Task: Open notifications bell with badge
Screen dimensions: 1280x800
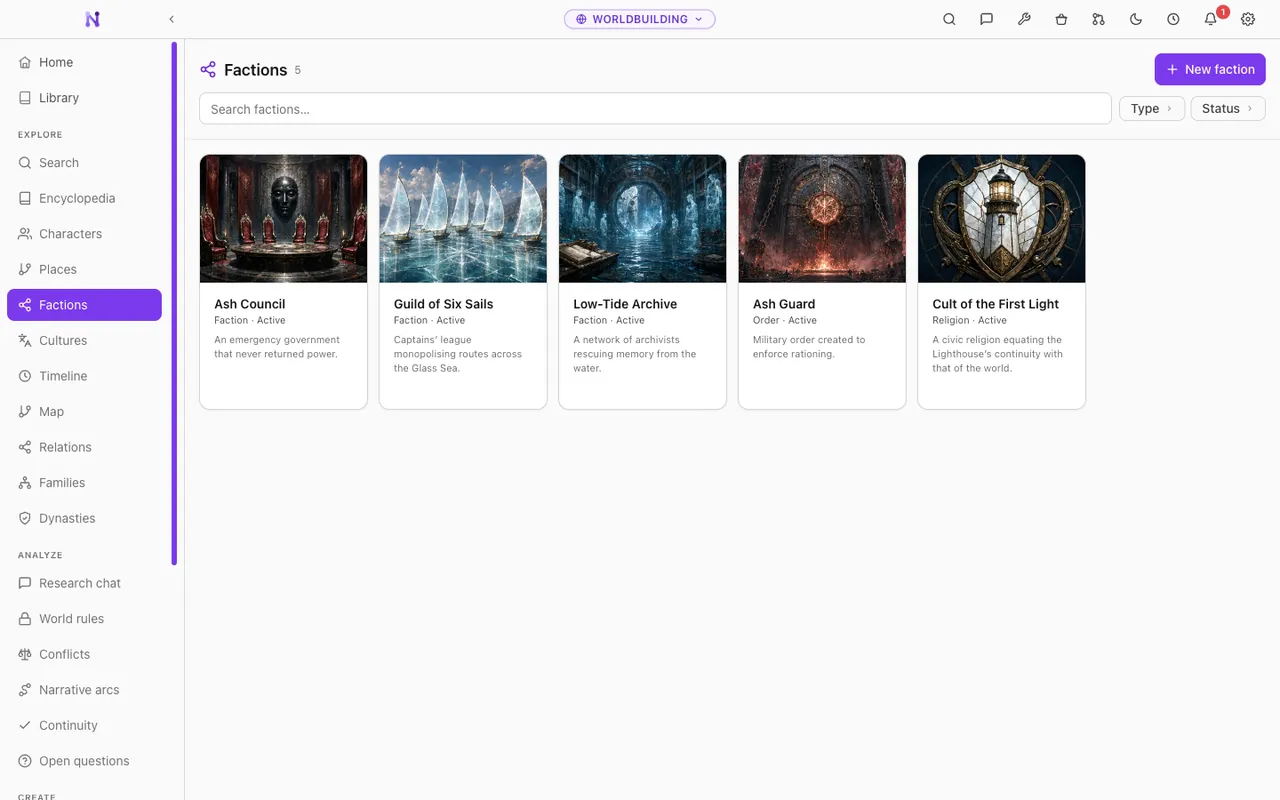Action: point(1211,19)
